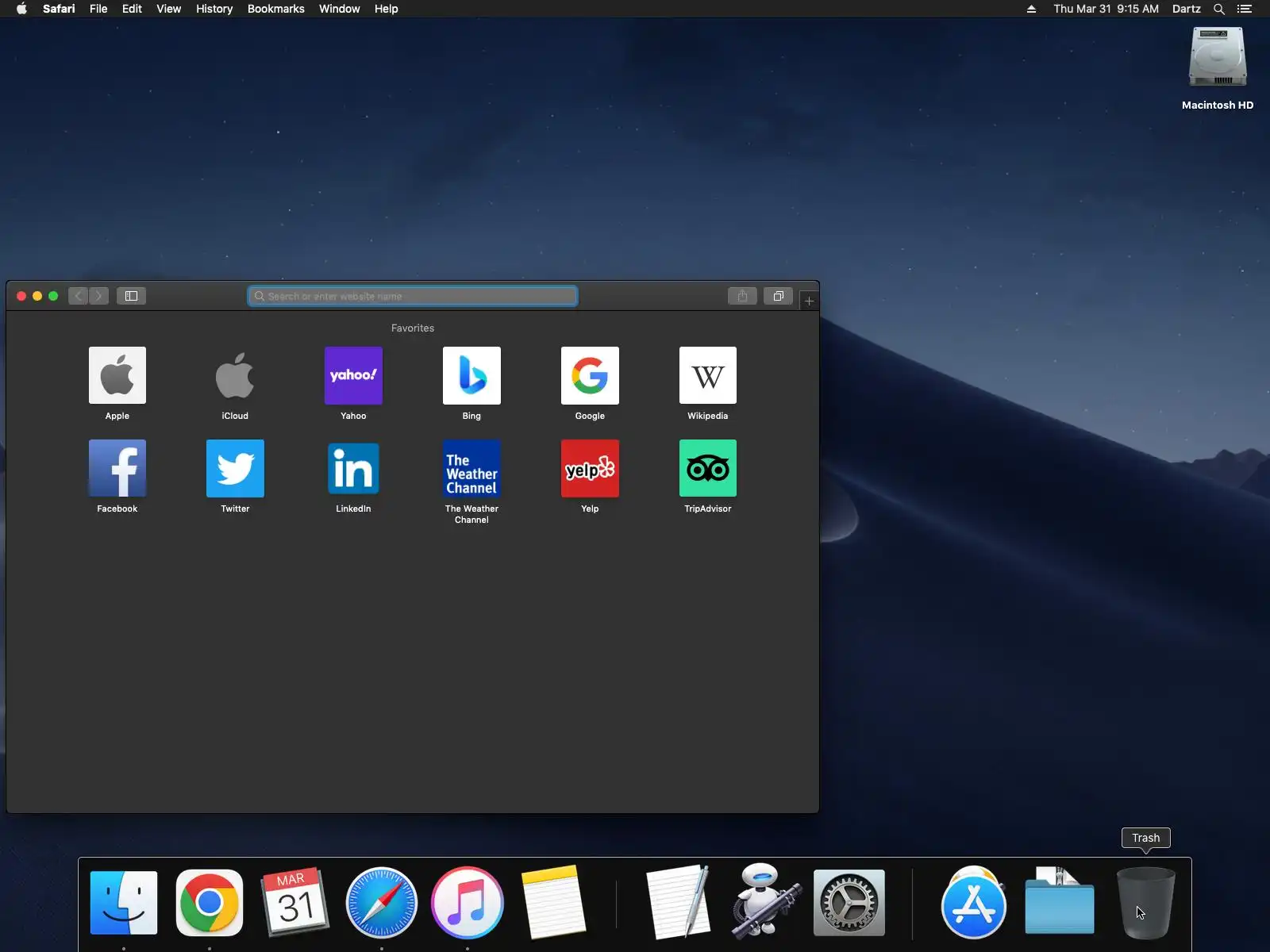The image size is (1270, 952).
Task: Open the Google favorite
Action: click(x=590, y=375)
